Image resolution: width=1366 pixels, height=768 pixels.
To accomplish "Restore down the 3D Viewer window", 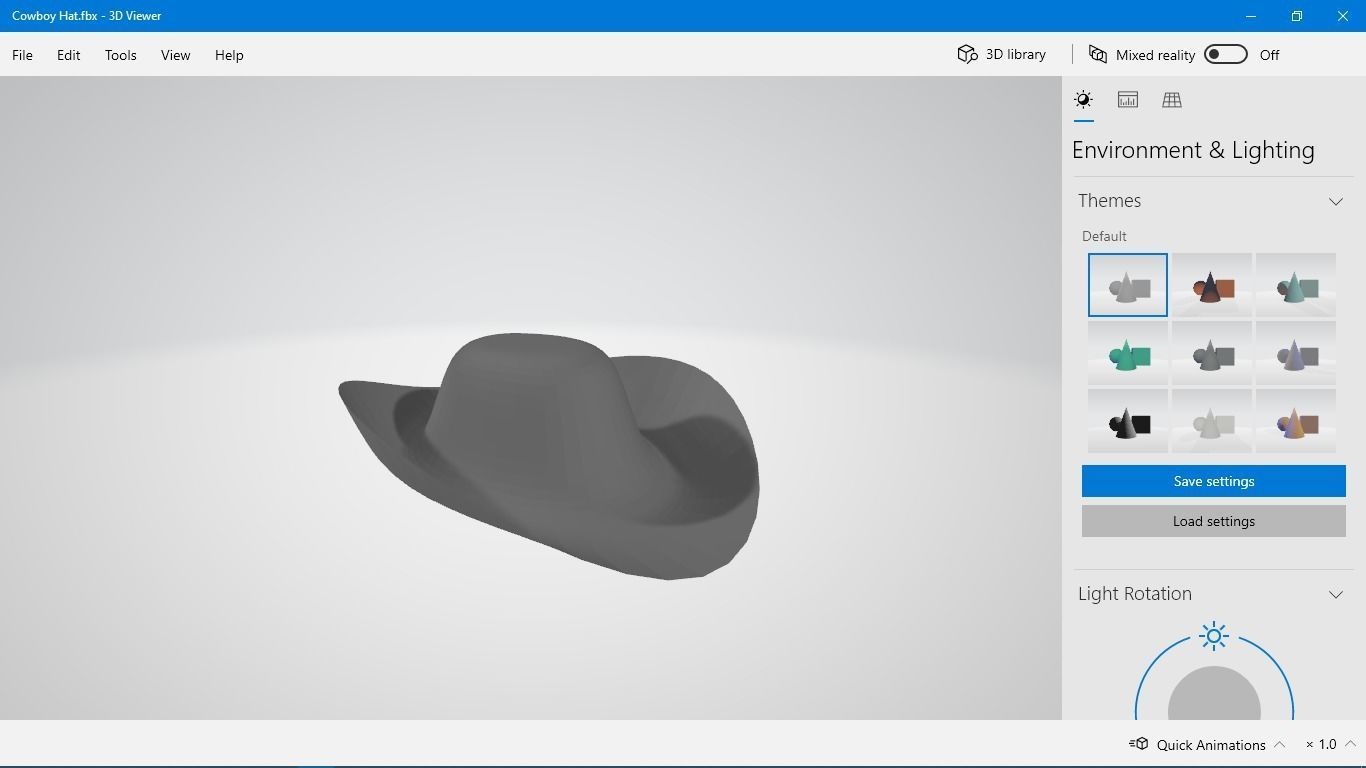I will (x=1297, y=16).
